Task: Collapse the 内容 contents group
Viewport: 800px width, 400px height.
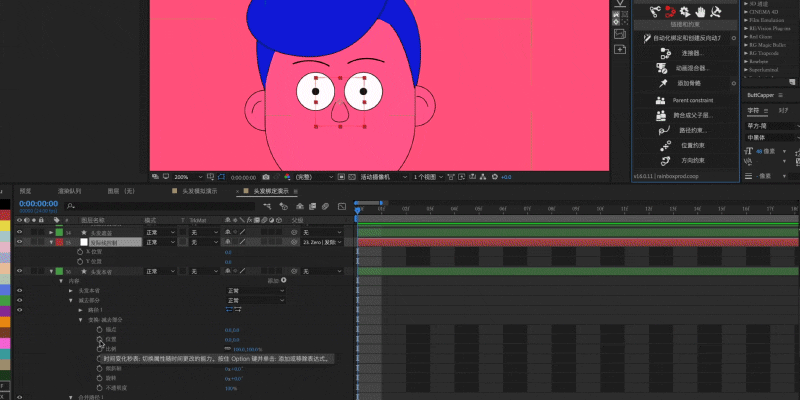Action: 61,281
